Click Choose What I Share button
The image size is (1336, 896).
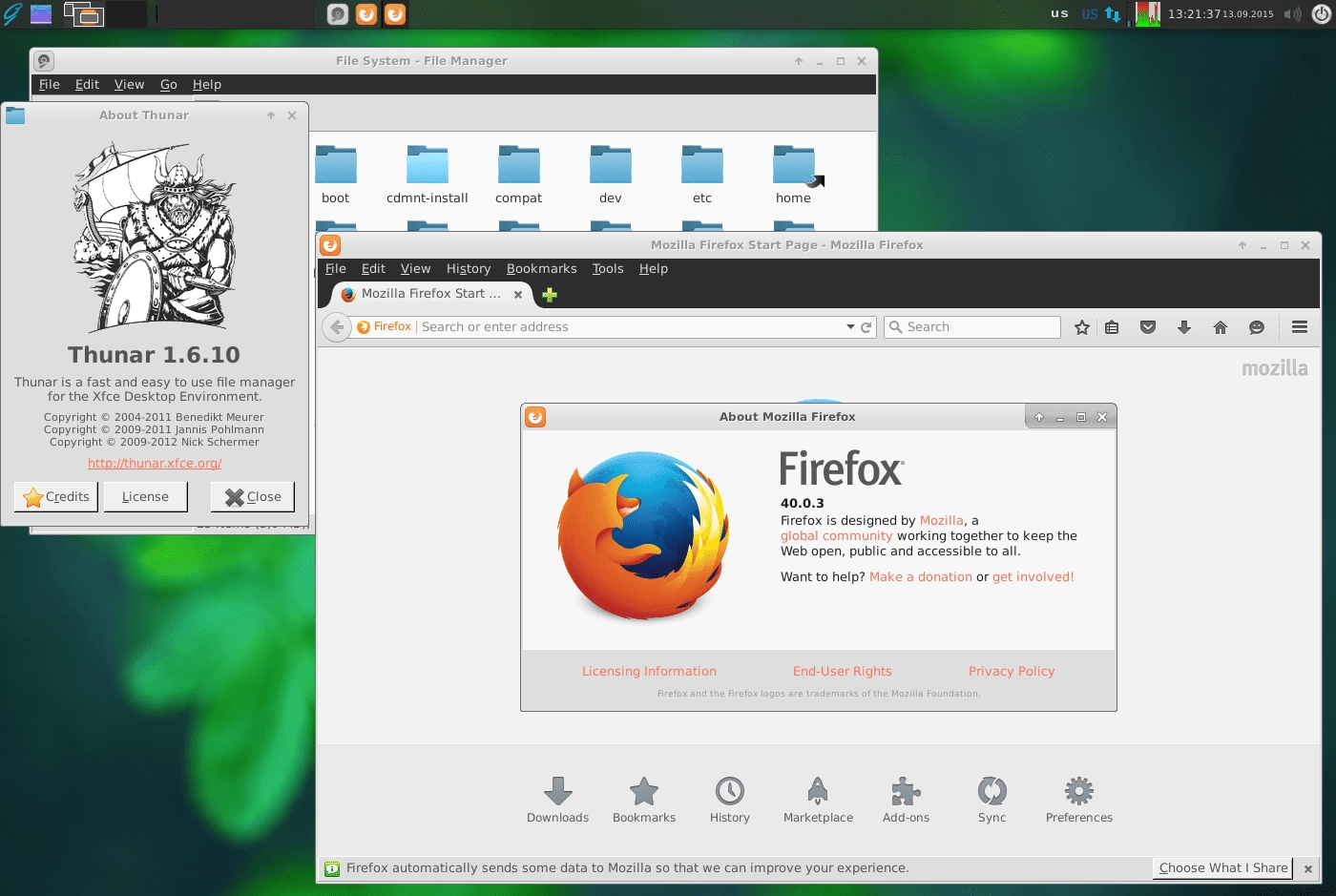pos(1222,868)
